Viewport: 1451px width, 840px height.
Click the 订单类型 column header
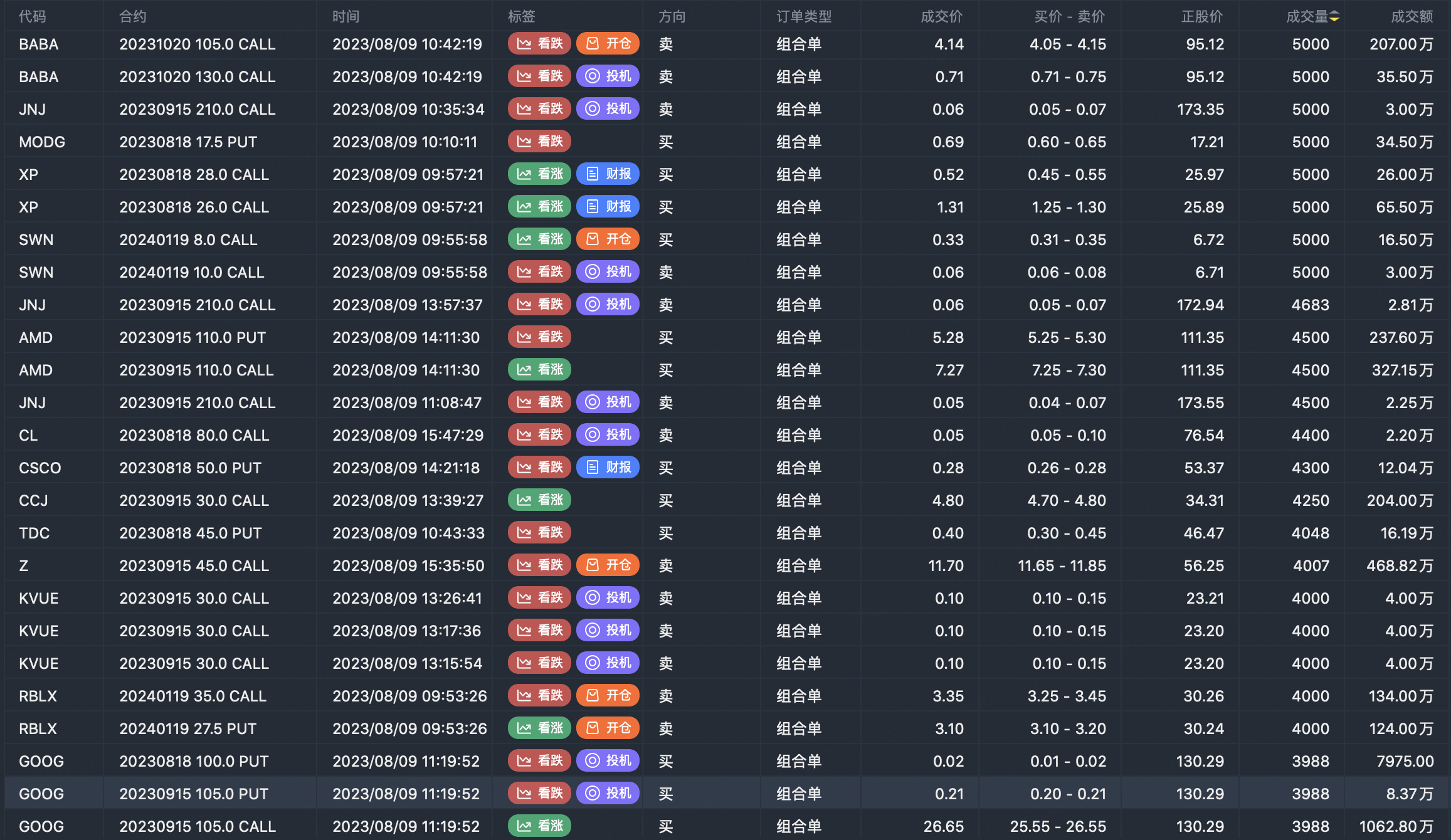click(804, 17)
